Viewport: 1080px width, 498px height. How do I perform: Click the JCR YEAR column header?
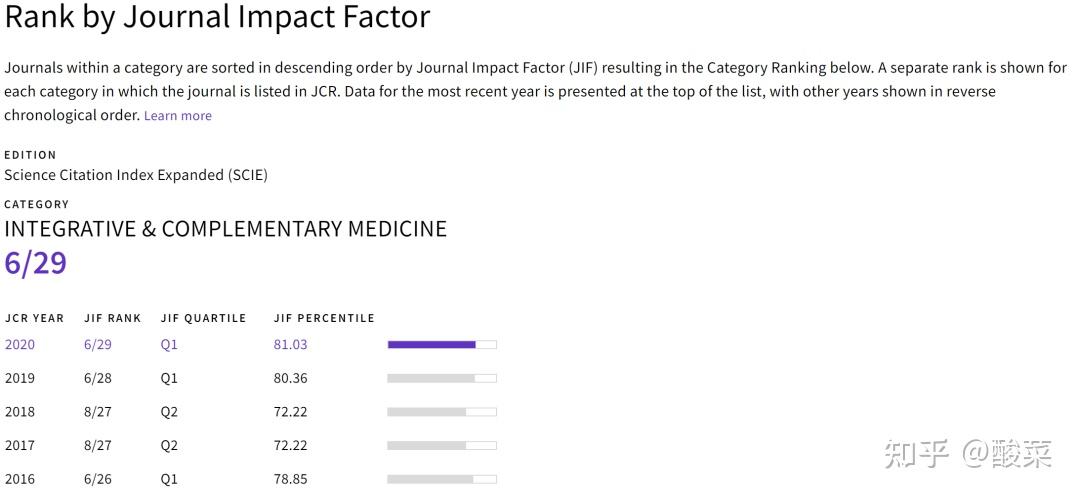tap(34, 318)
